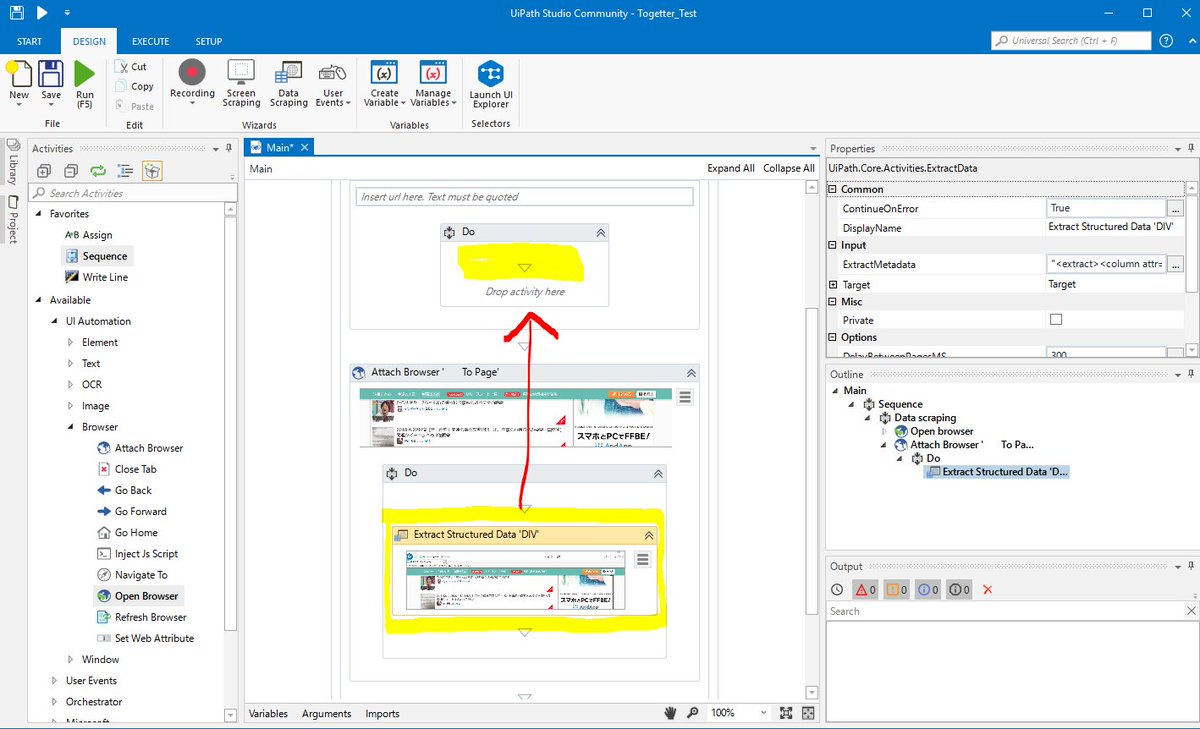Viewport: 1200px width, 729px height.
Task: Select the Go Back activity
Action: [124, 490]
